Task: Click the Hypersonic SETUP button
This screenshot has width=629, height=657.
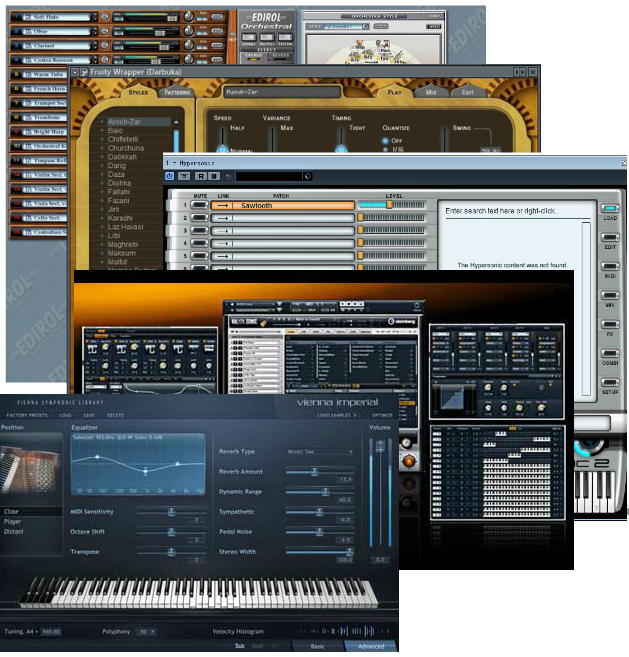Action: point(610,382)
